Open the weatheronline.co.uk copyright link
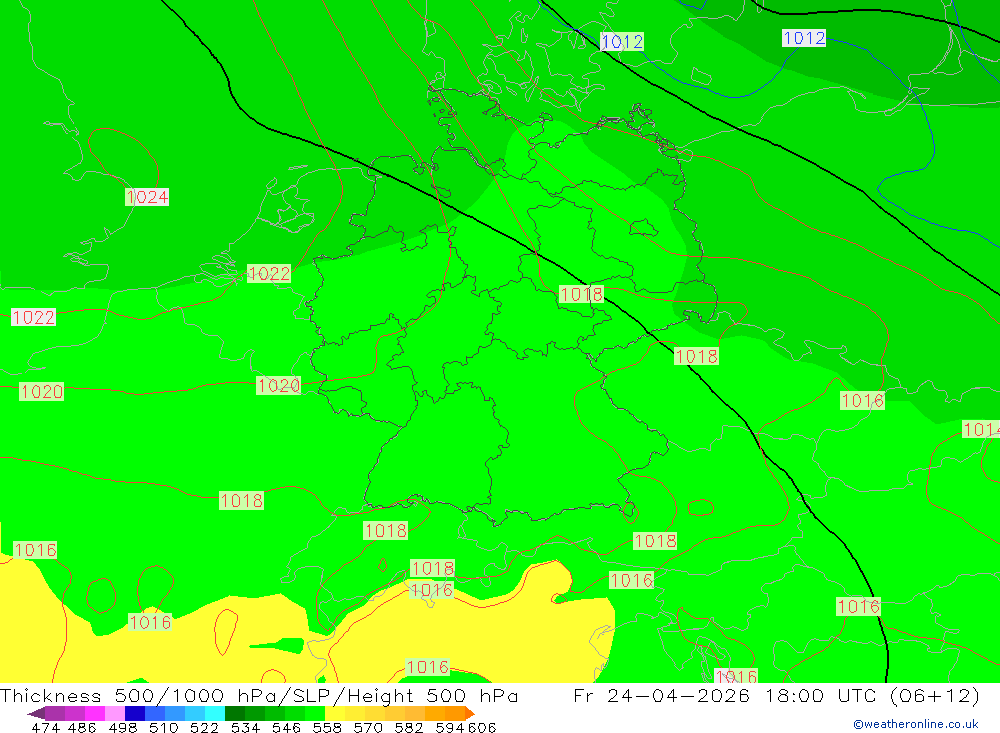 pyautogui.click(x=916, y=724)
